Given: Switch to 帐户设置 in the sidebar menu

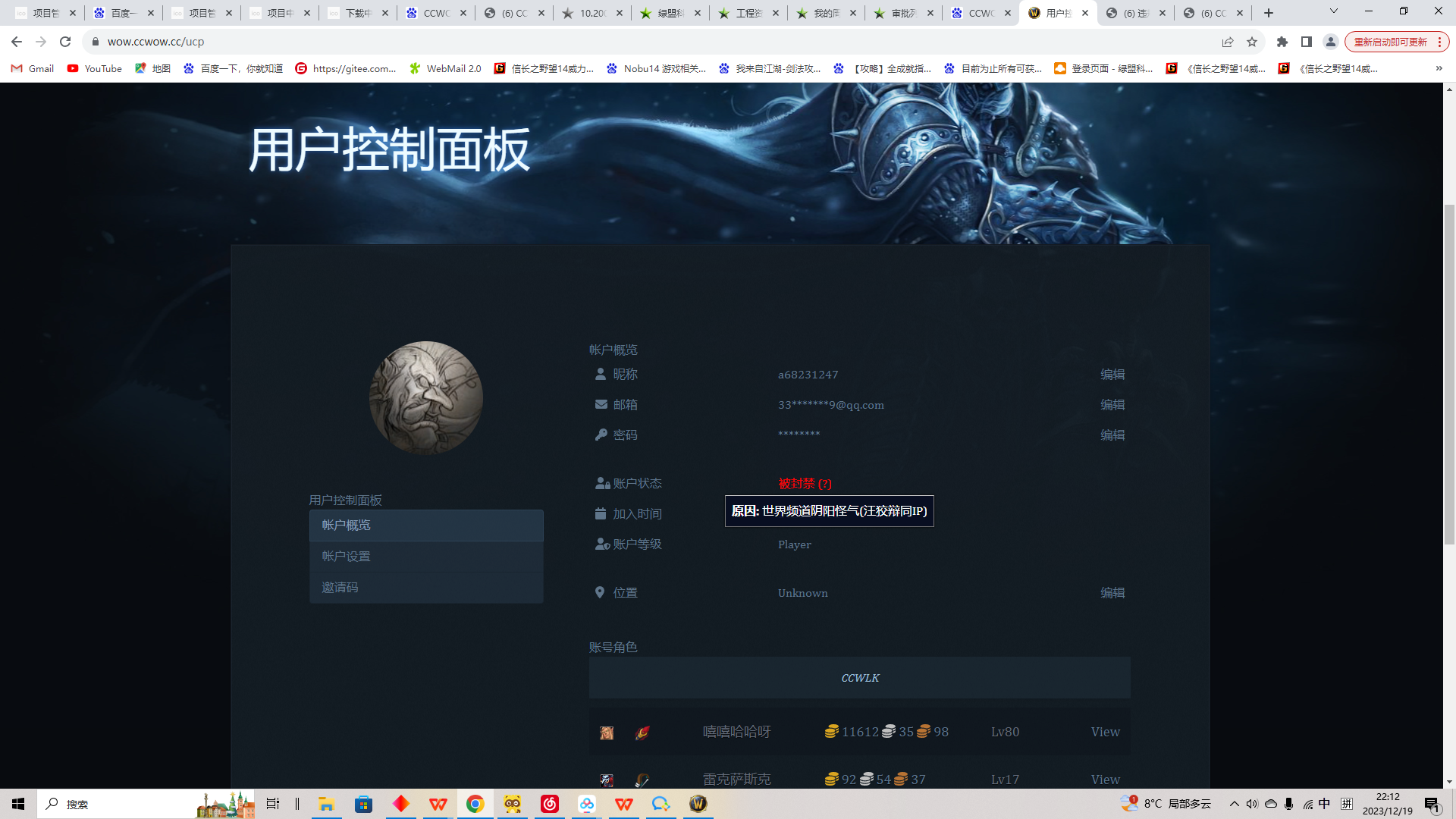Looking at the screenshot, I should pyautogui.click(x=345, y=556).
